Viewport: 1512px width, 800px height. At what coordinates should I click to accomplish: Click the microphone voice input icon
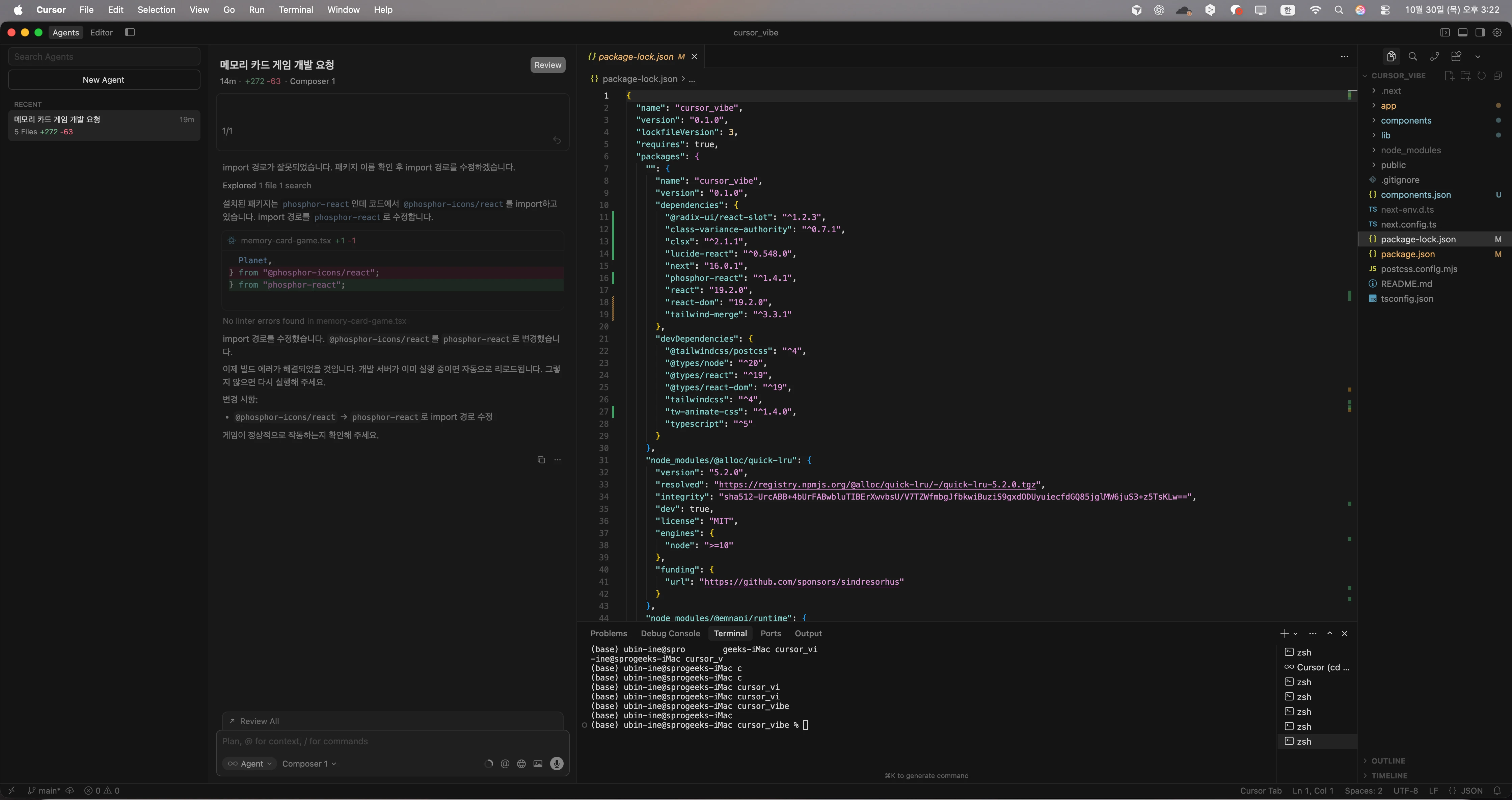click(557, 763)
